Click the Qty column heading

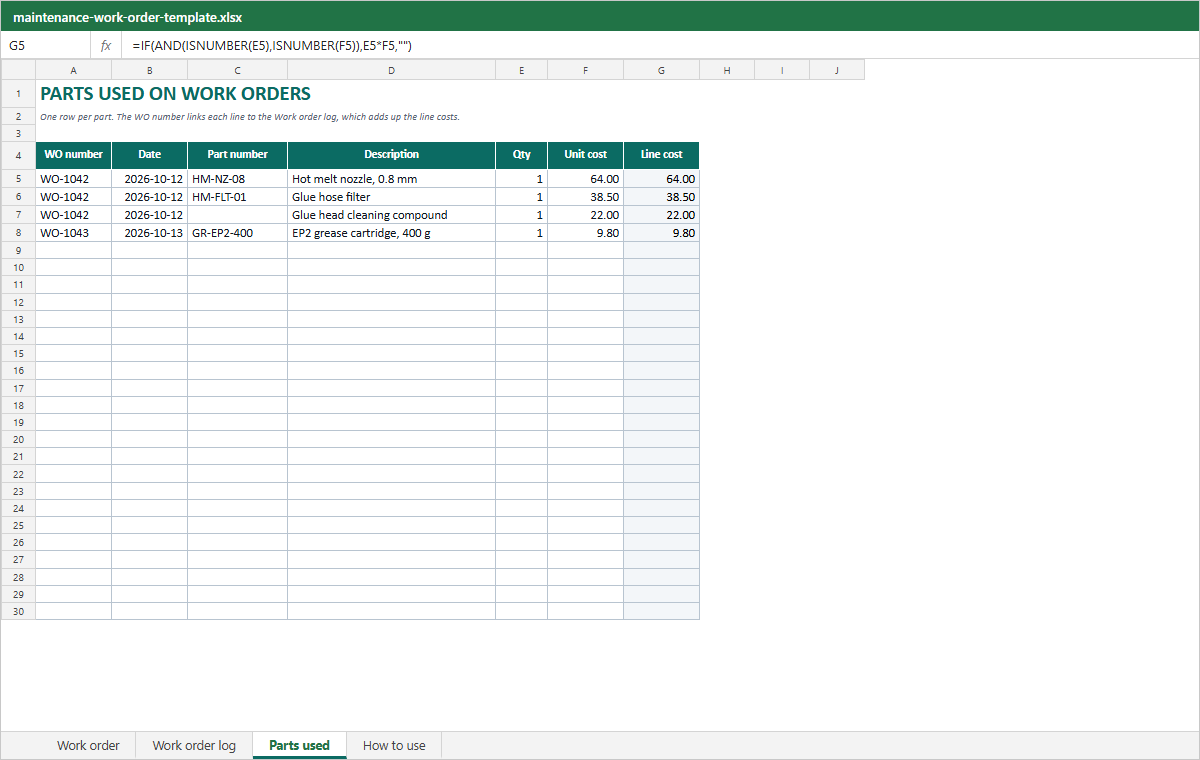point(521,155)
